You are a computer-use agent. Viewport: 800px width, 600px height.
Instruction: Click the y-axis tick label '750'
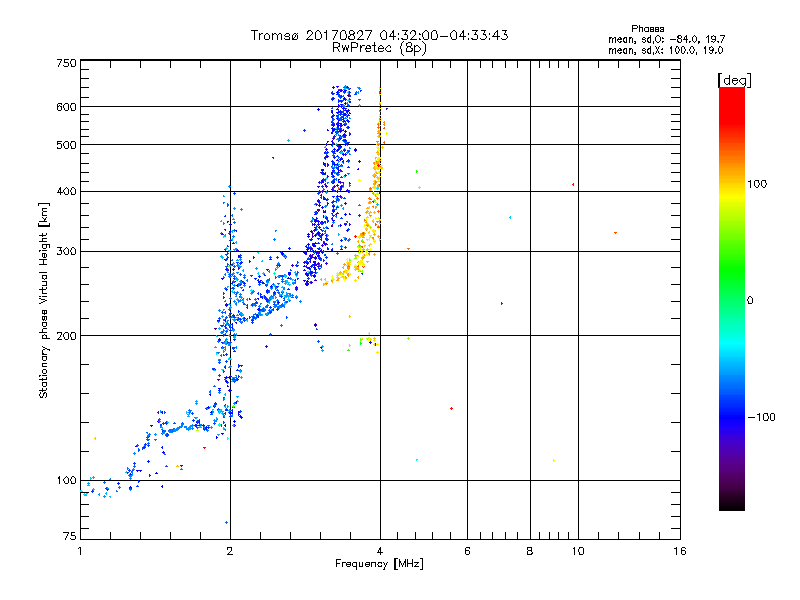click(66, 63)
